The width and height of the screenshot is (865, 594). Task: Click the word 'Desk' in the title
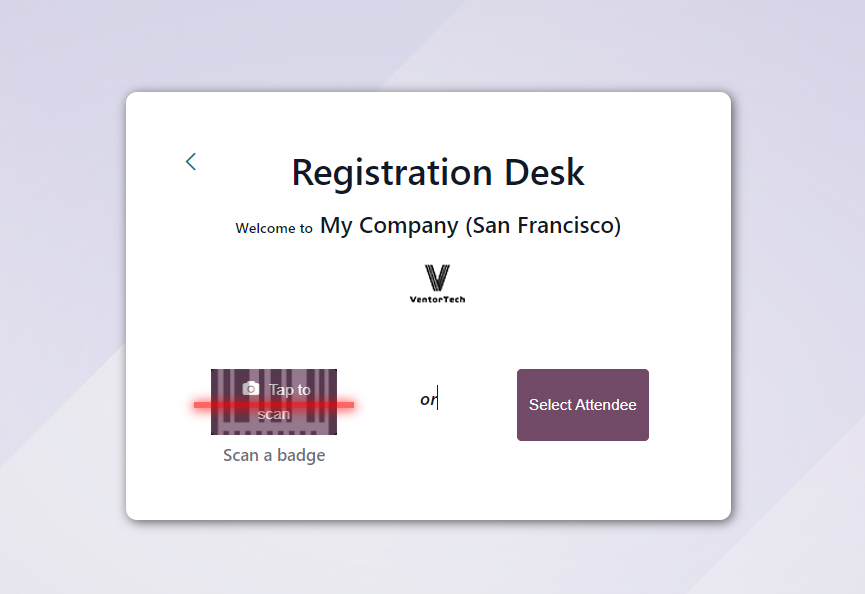[544, 173]
